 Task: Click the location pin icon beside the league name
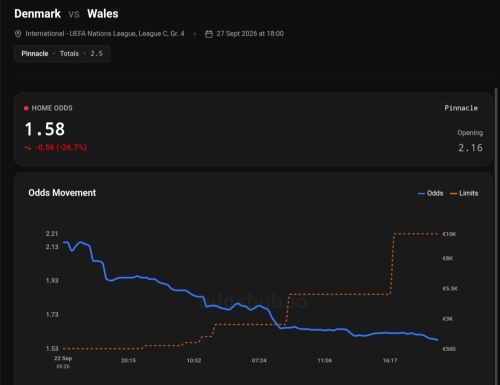18,34
